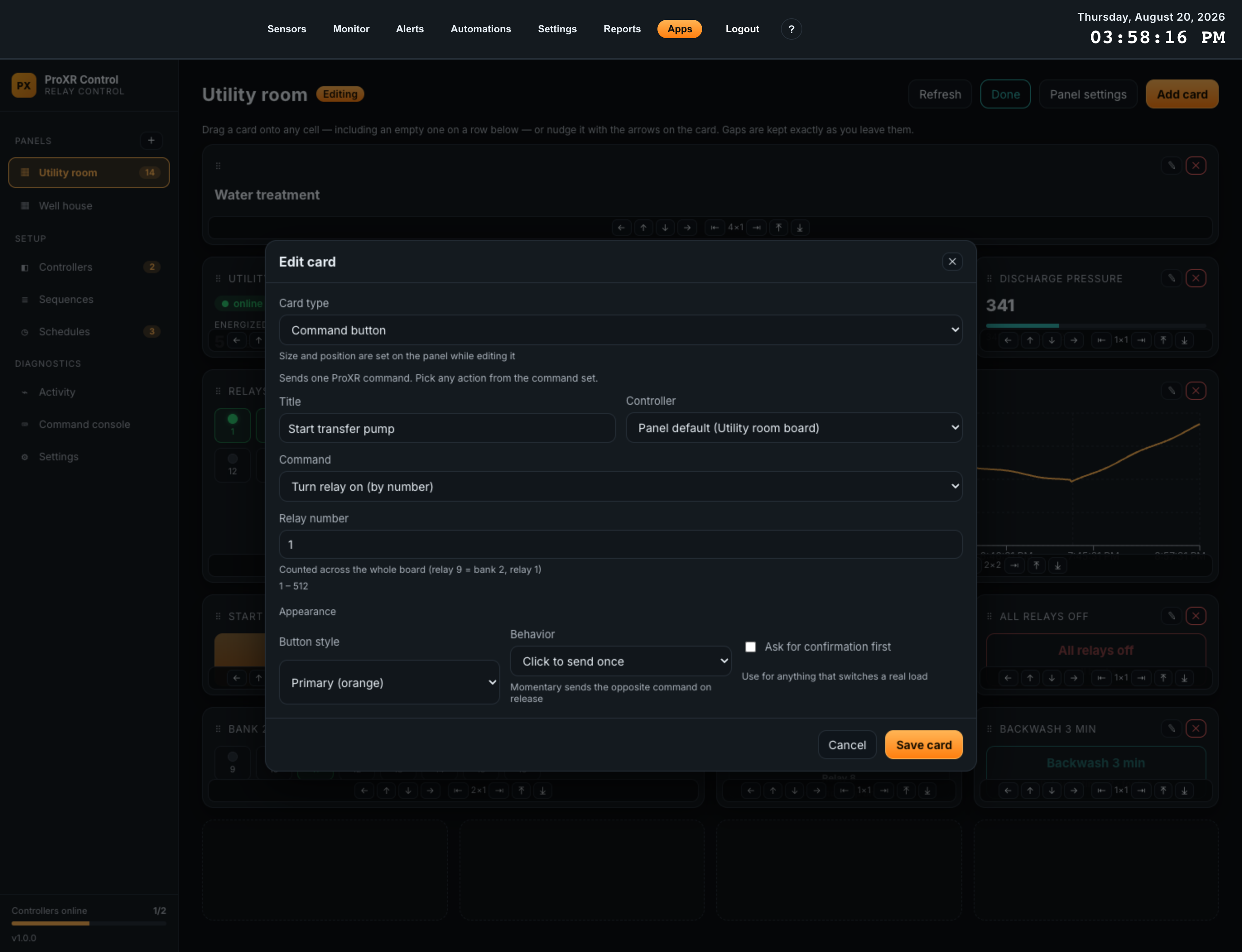Enable Ask for confirmation first checkbox
This screenshot has width=1242, height=952.
coord(750,647)
